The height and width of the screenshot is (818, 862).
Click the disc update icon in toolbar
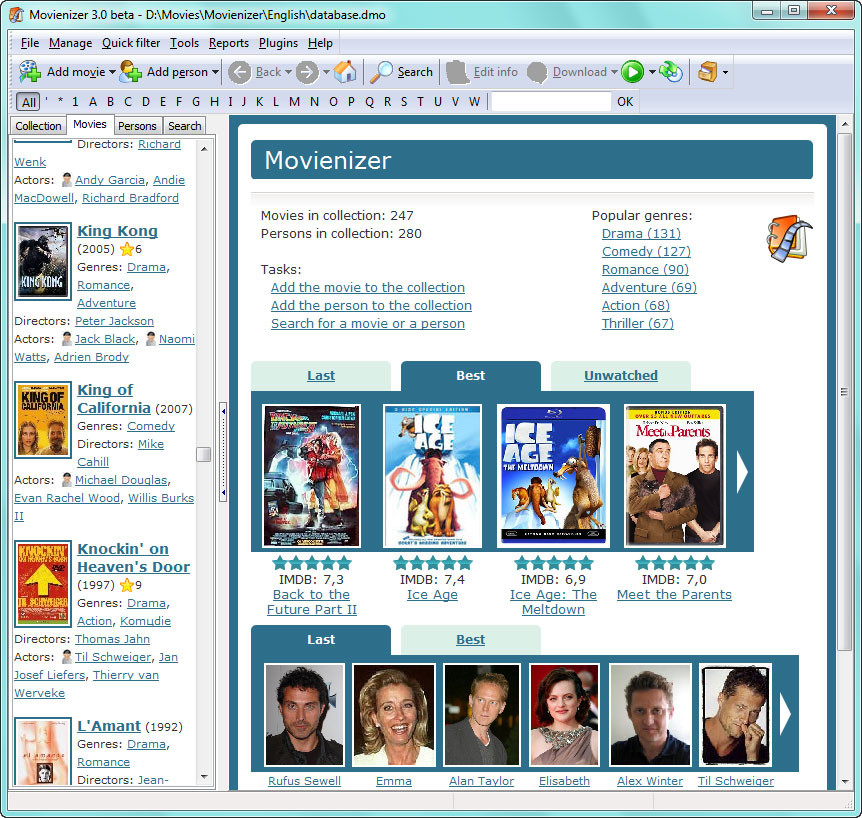671,72
